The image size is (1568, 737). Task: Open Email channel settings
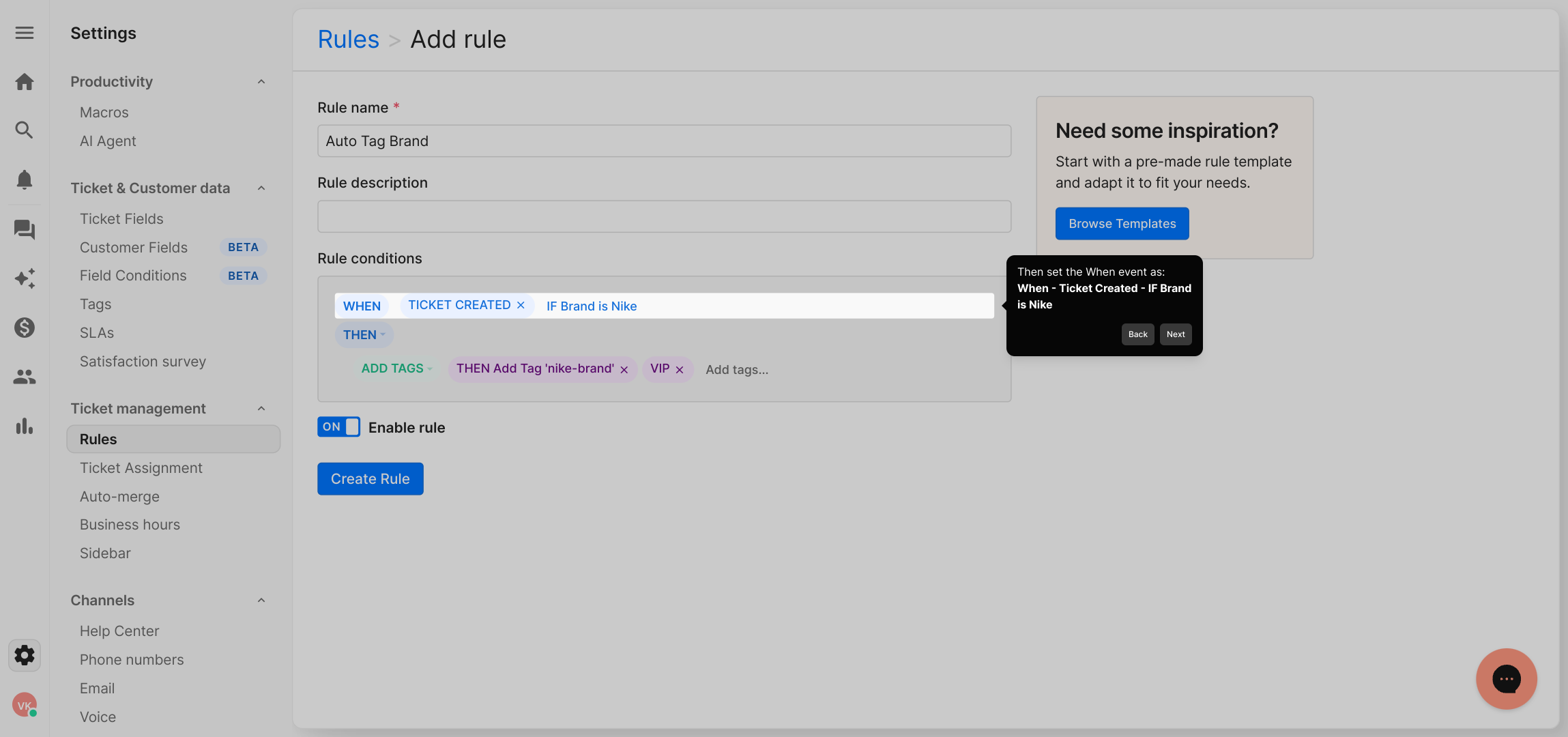click(97, 689)
